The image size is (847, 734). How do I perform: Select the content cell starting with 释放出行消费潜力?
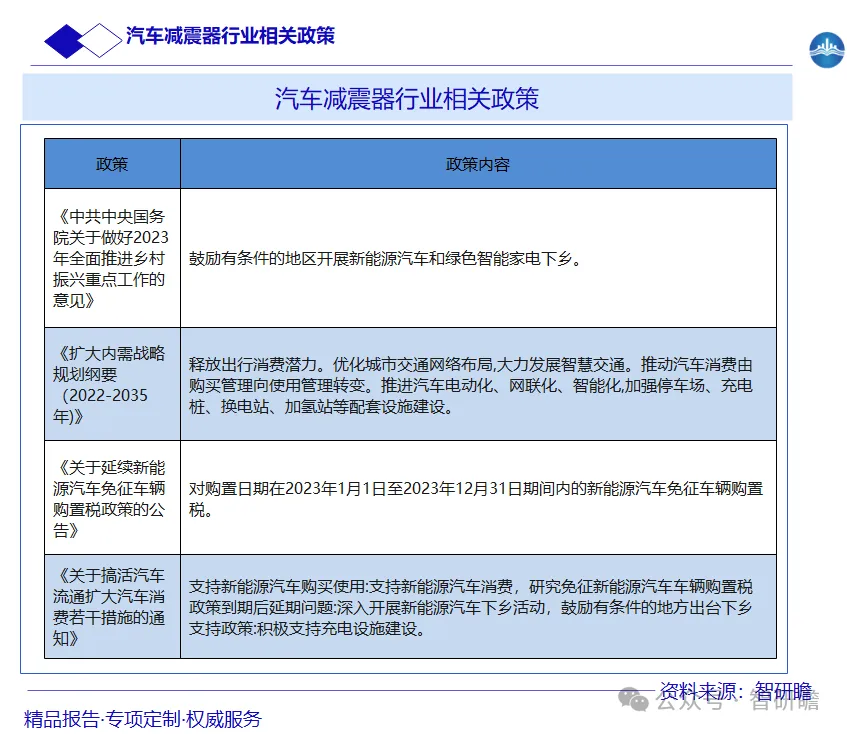pos(478,385)
